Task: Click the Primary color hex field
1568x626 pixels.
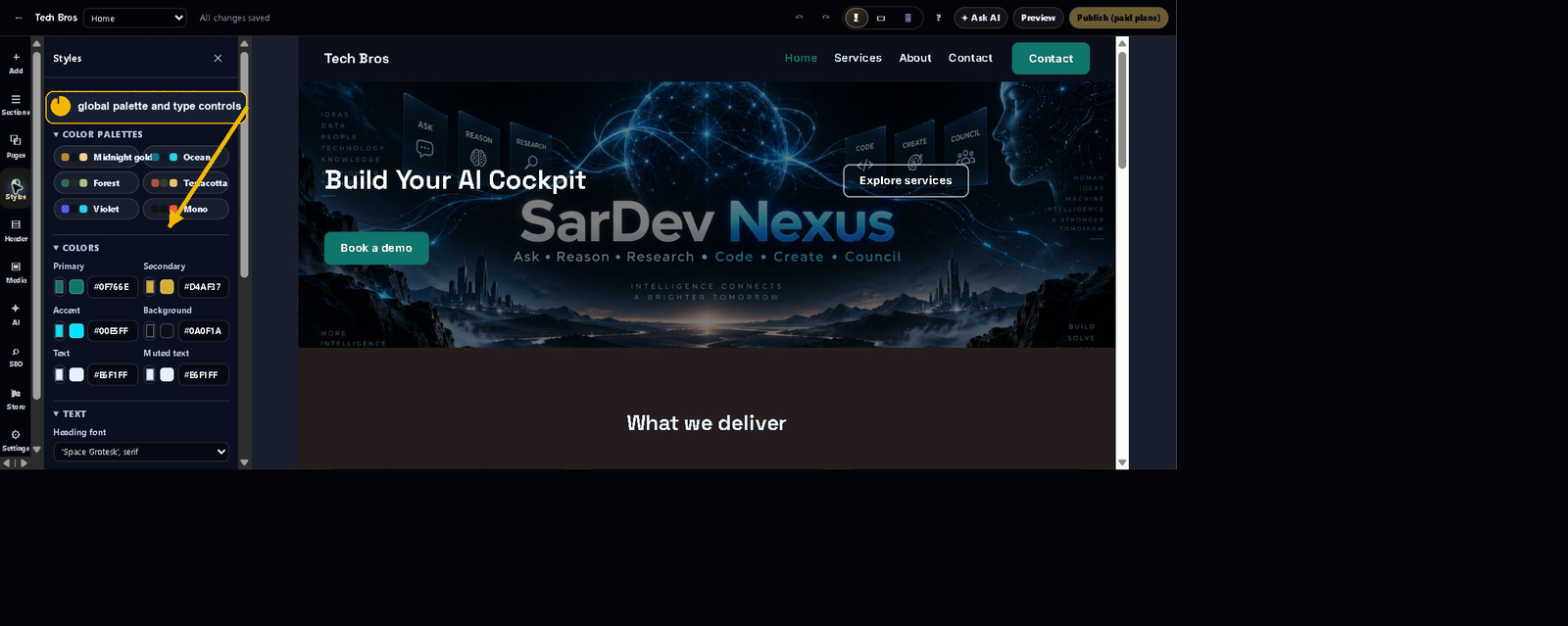Action: pos(112,287)
